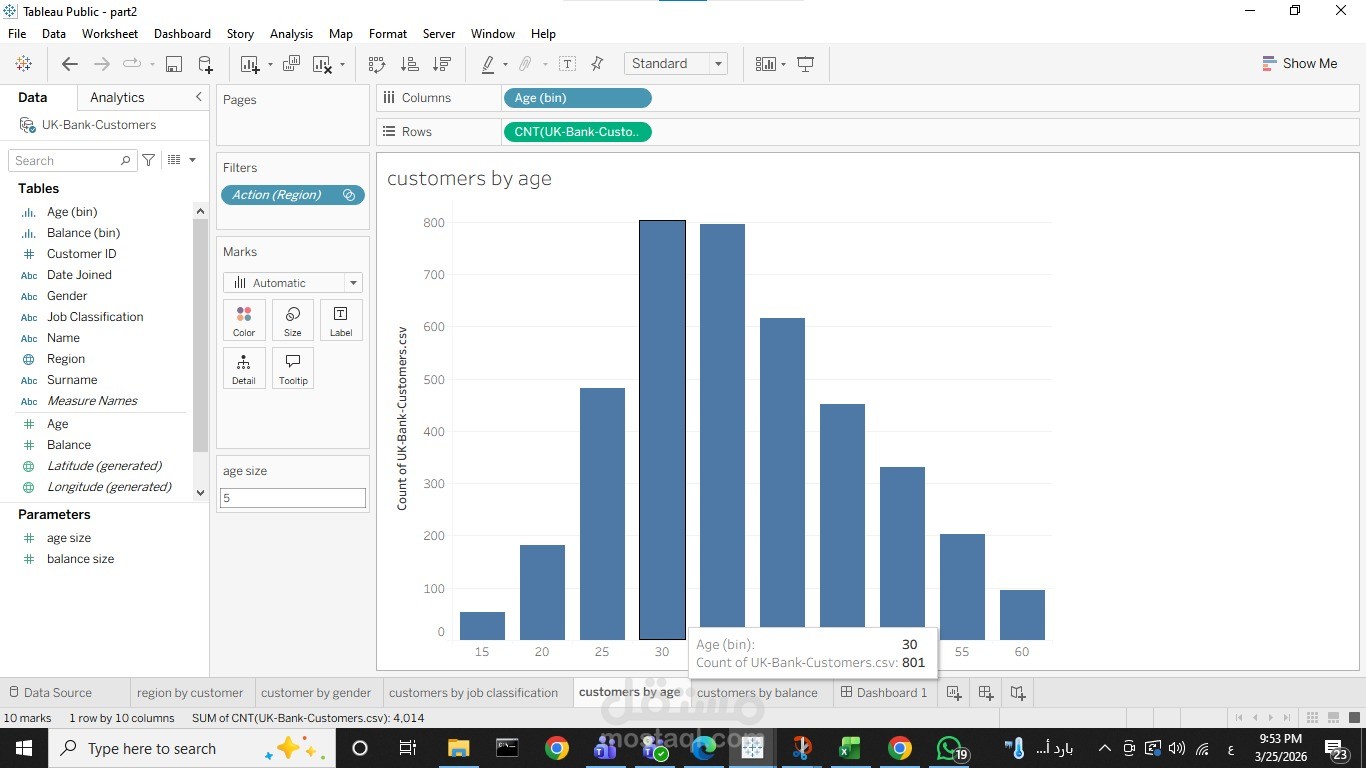Open the Detail marks card

click(244, 368)
